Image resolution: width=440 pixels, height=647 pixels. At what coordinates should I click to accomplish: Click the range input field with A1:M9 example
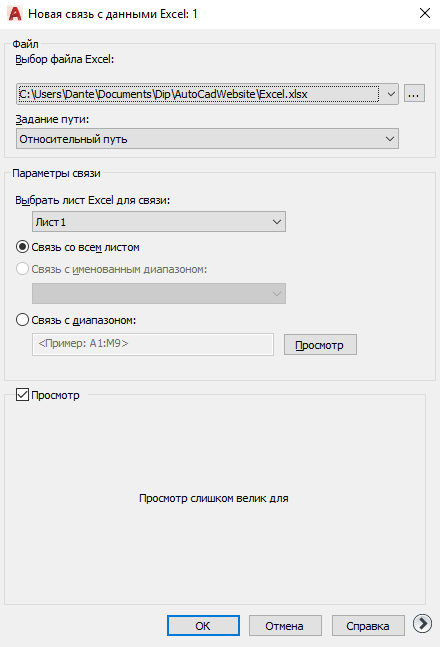[x=153, y=344]
